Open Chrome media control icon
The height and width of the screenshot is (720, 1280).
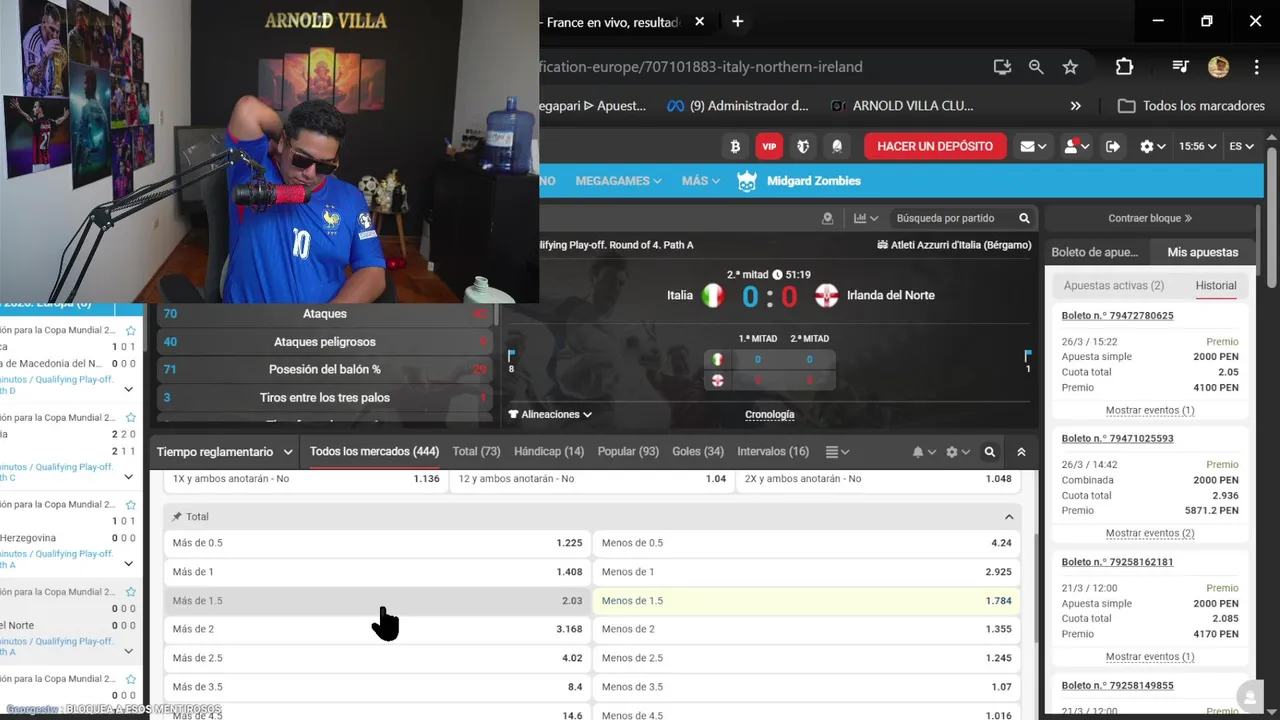coord(1180,67)
